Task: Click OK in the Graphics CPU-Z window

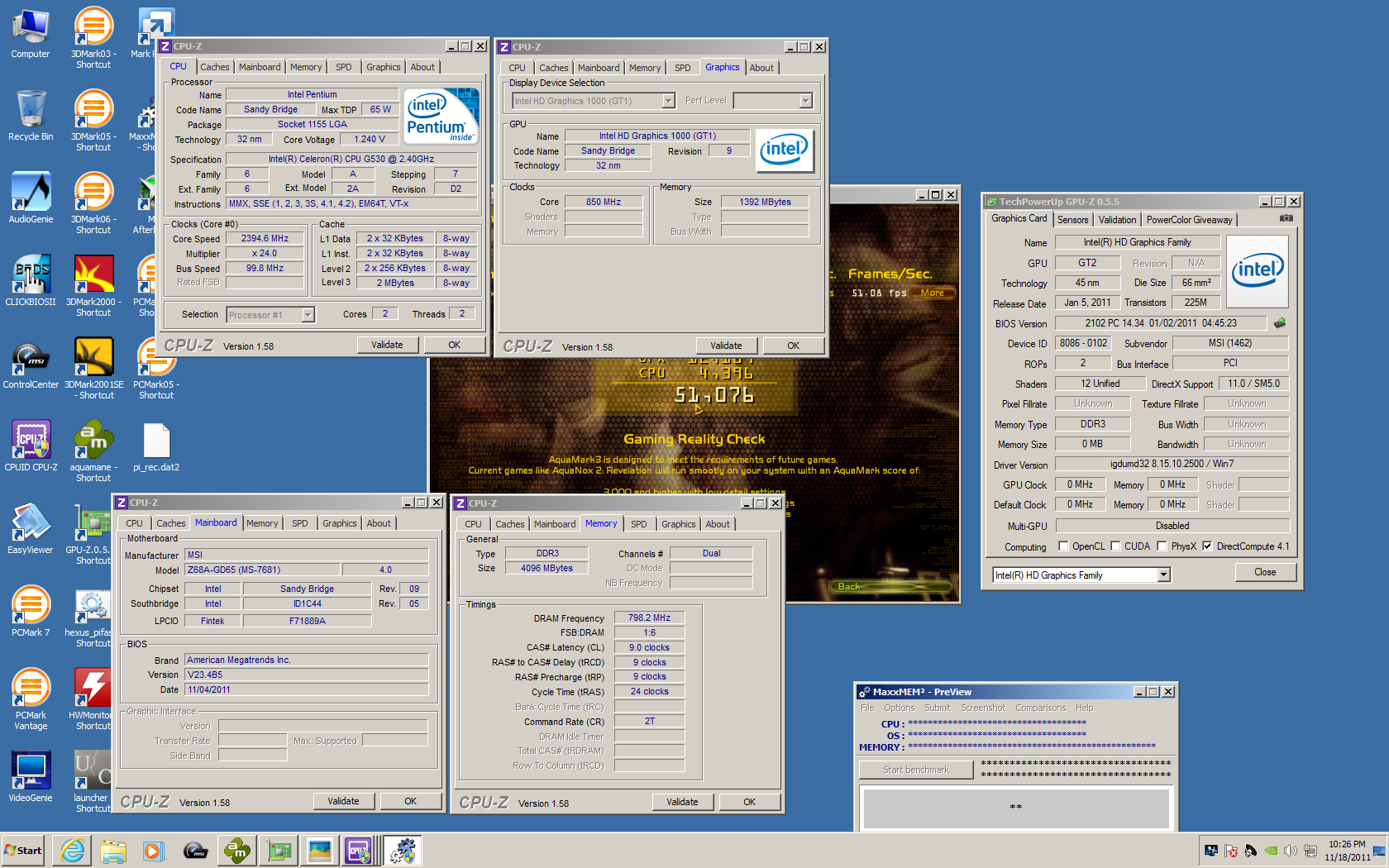Action: pos(794,346)
